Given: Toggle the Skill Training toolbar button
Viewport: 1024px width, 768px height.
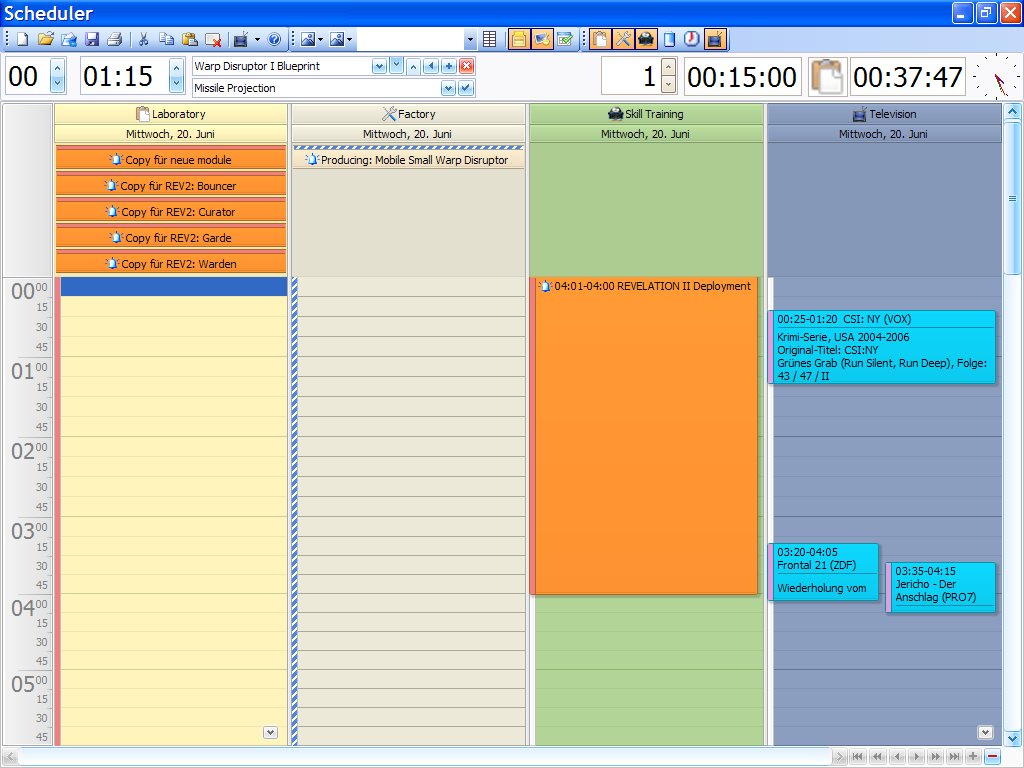Looking at the screenshot, I should point(646,40).
